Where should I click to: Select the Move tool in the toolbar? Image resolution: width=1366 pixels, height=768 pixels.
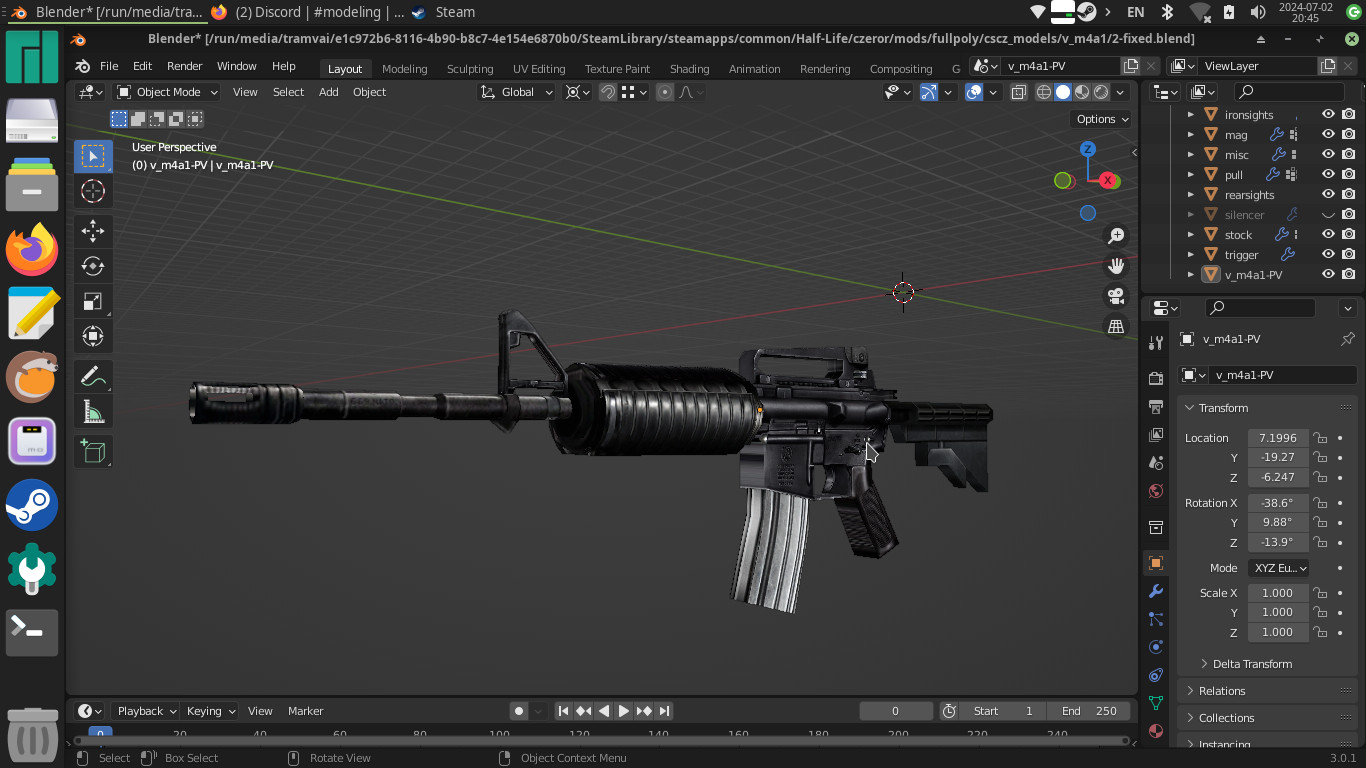click(92, 231)
